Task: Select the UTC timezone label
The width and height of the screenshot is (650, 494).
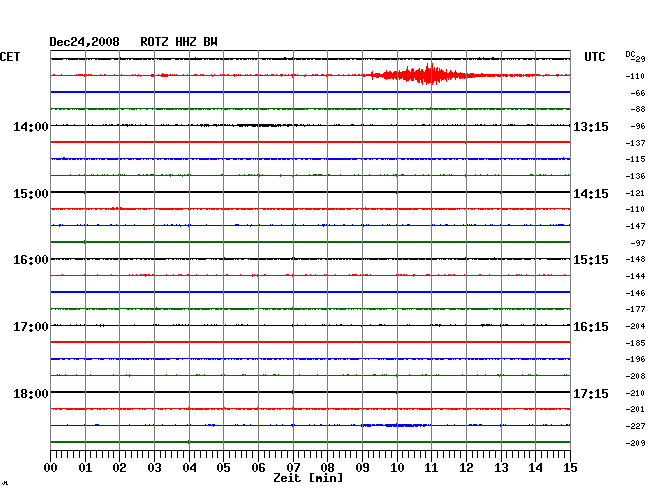Action: pos(594,57)
